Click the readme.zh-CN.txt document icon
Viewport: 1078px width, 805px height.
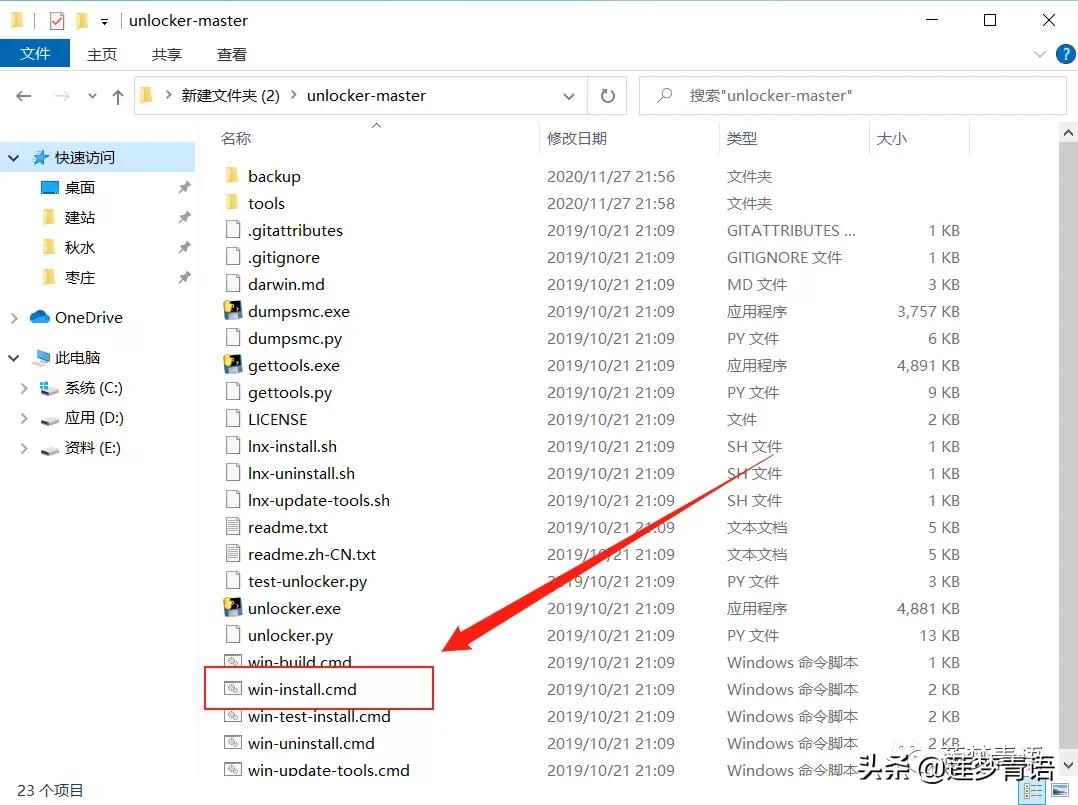pos(233,553)
